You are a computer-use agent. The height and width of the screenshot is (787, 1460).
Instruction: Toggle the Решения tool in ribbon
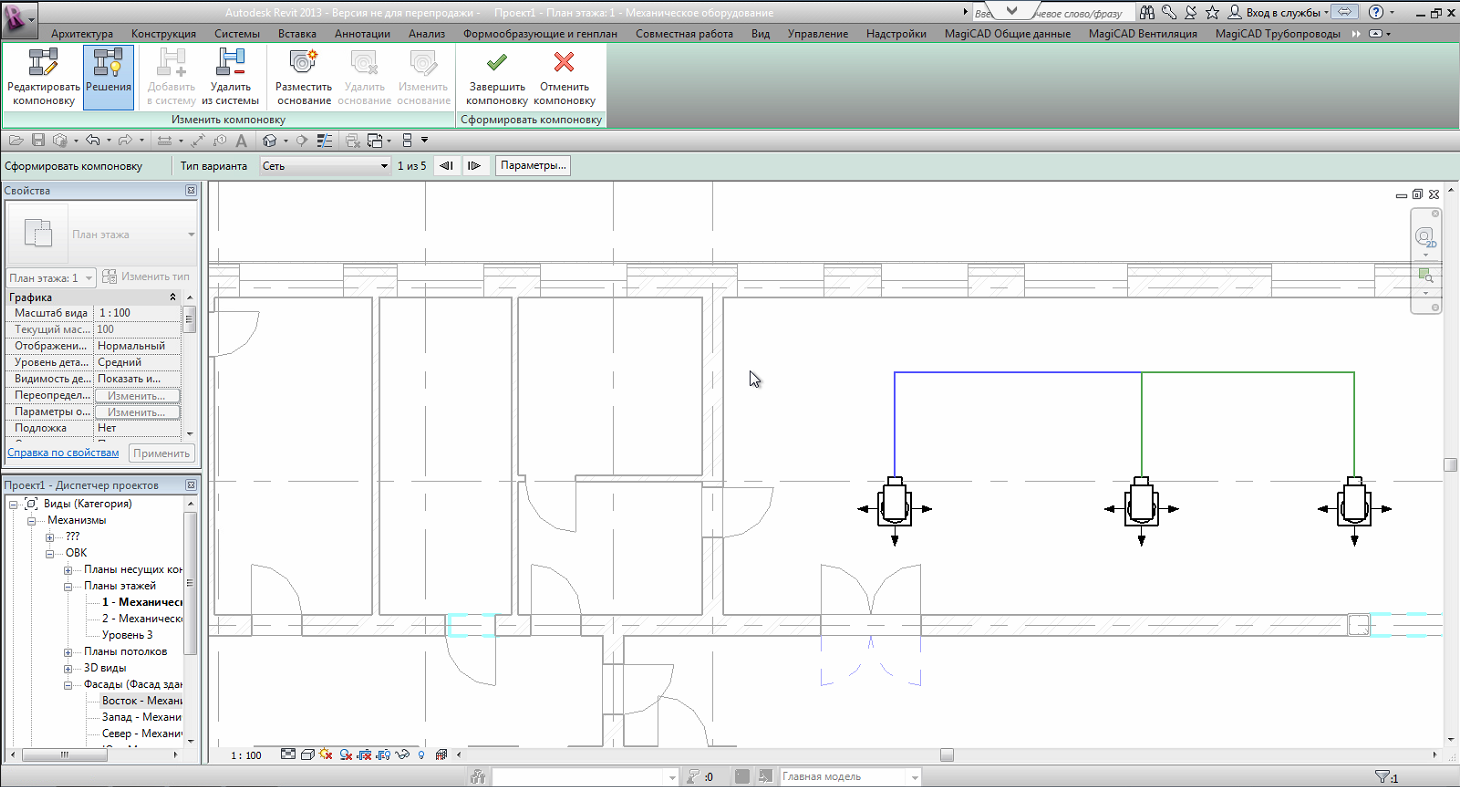click(x=108, y=77)
